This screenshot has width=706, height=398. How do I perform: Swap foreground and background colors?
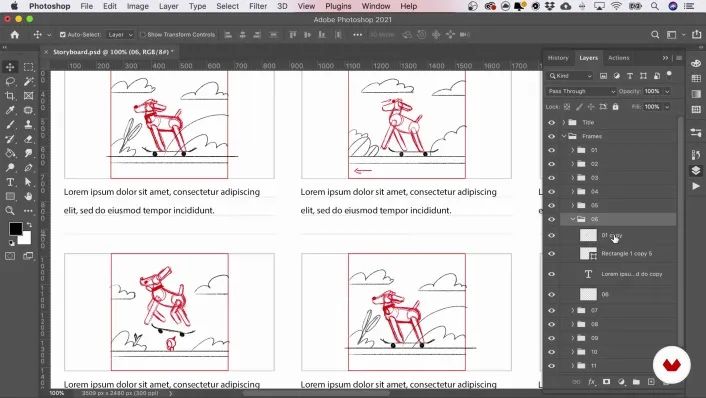tap(29, 224)
